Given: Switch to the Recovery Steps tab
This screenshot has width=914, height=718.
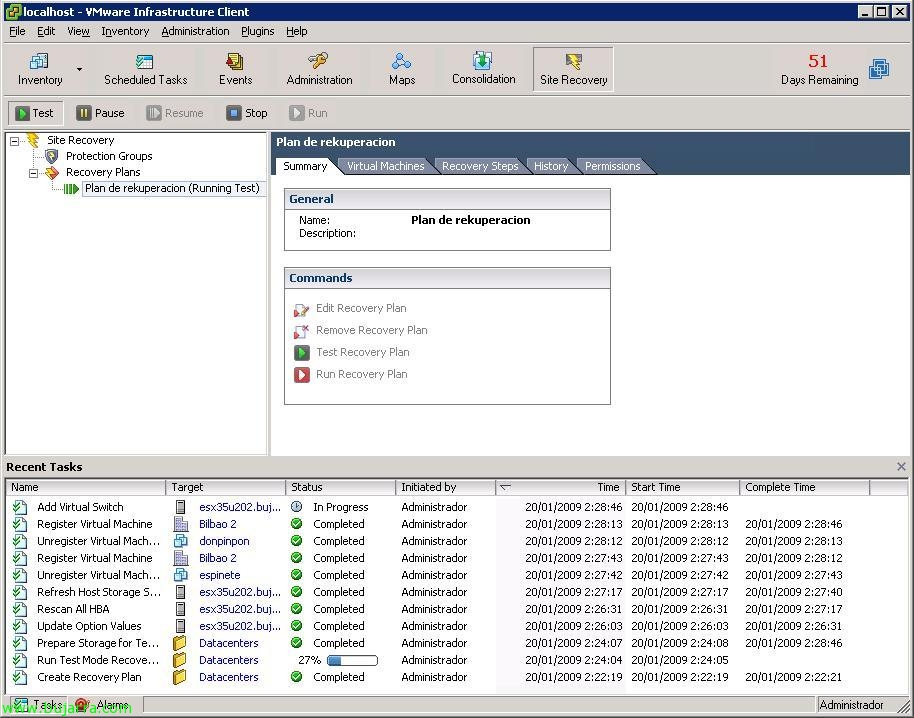Looking at the screenshot, I should click(480, 166).
